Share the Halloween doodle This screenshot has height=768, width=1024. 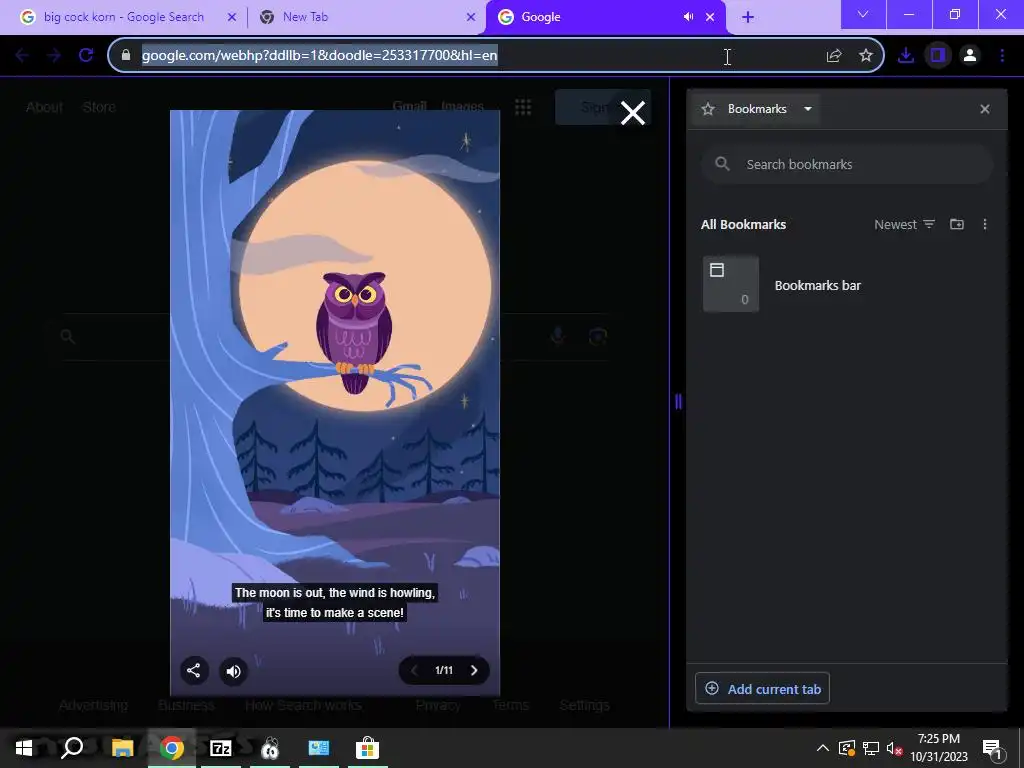193,670
